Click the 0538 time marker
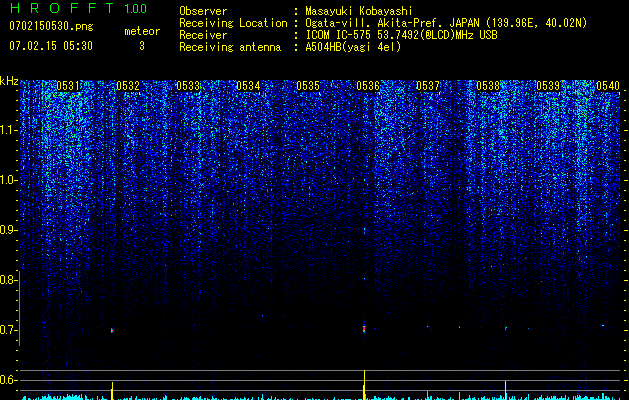The image size is (629, 400). tap(488, 86)
